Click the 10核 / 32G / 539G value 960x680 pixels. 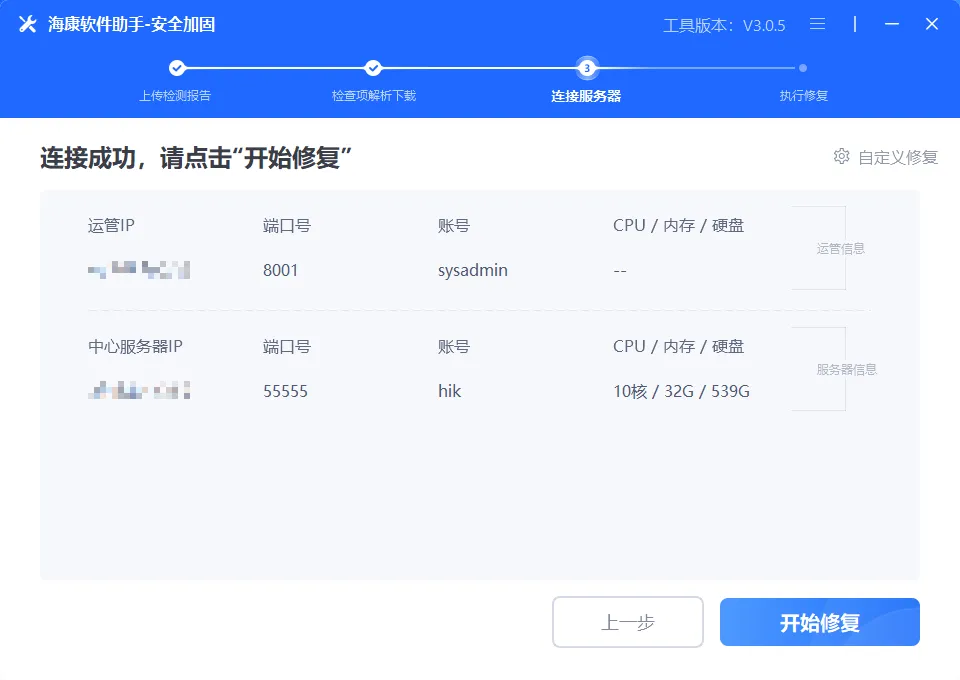tap(681, 391)
